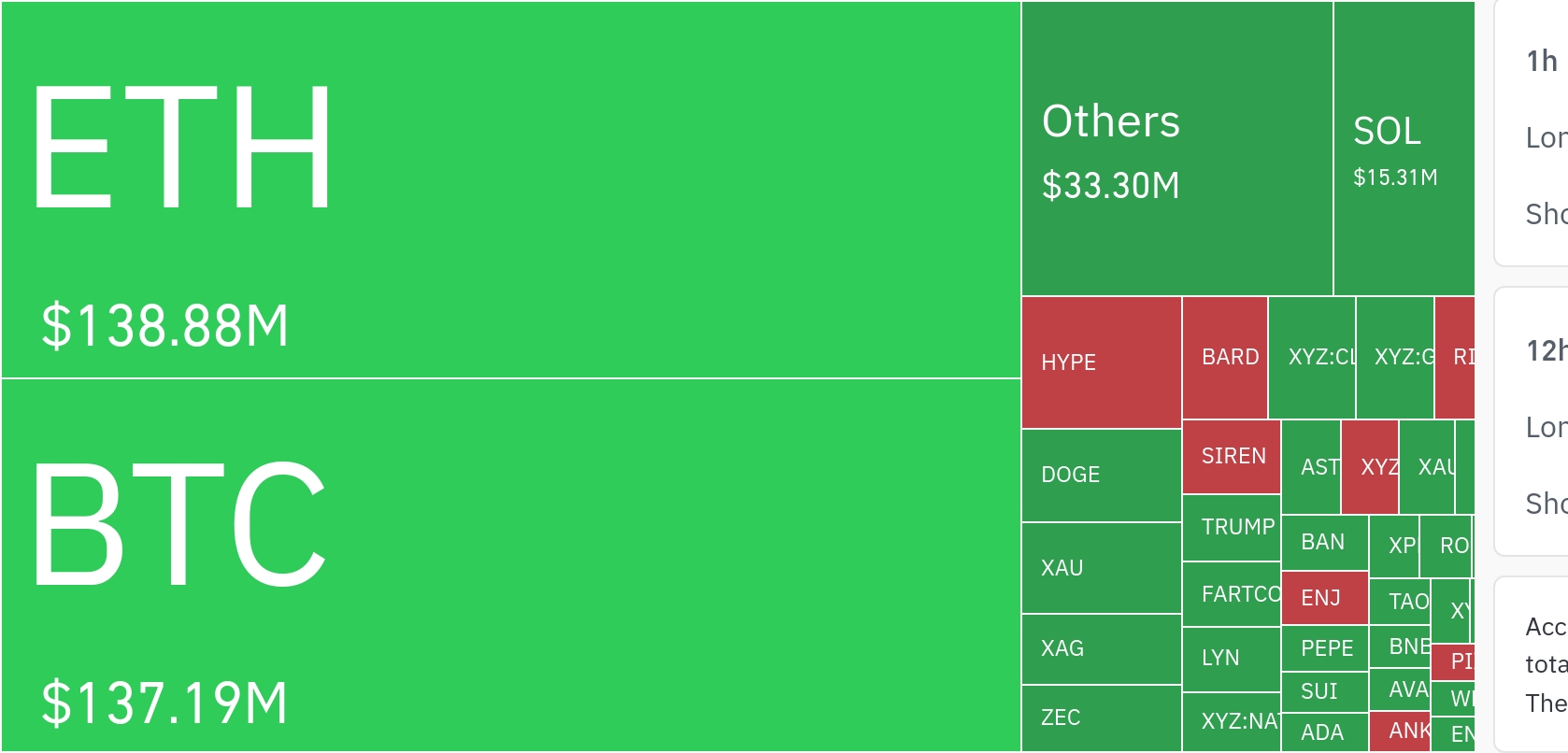Select the DOGE tile
Image resolution: width=1568 pixels, height=753 pixels.
pos(1101,476)
